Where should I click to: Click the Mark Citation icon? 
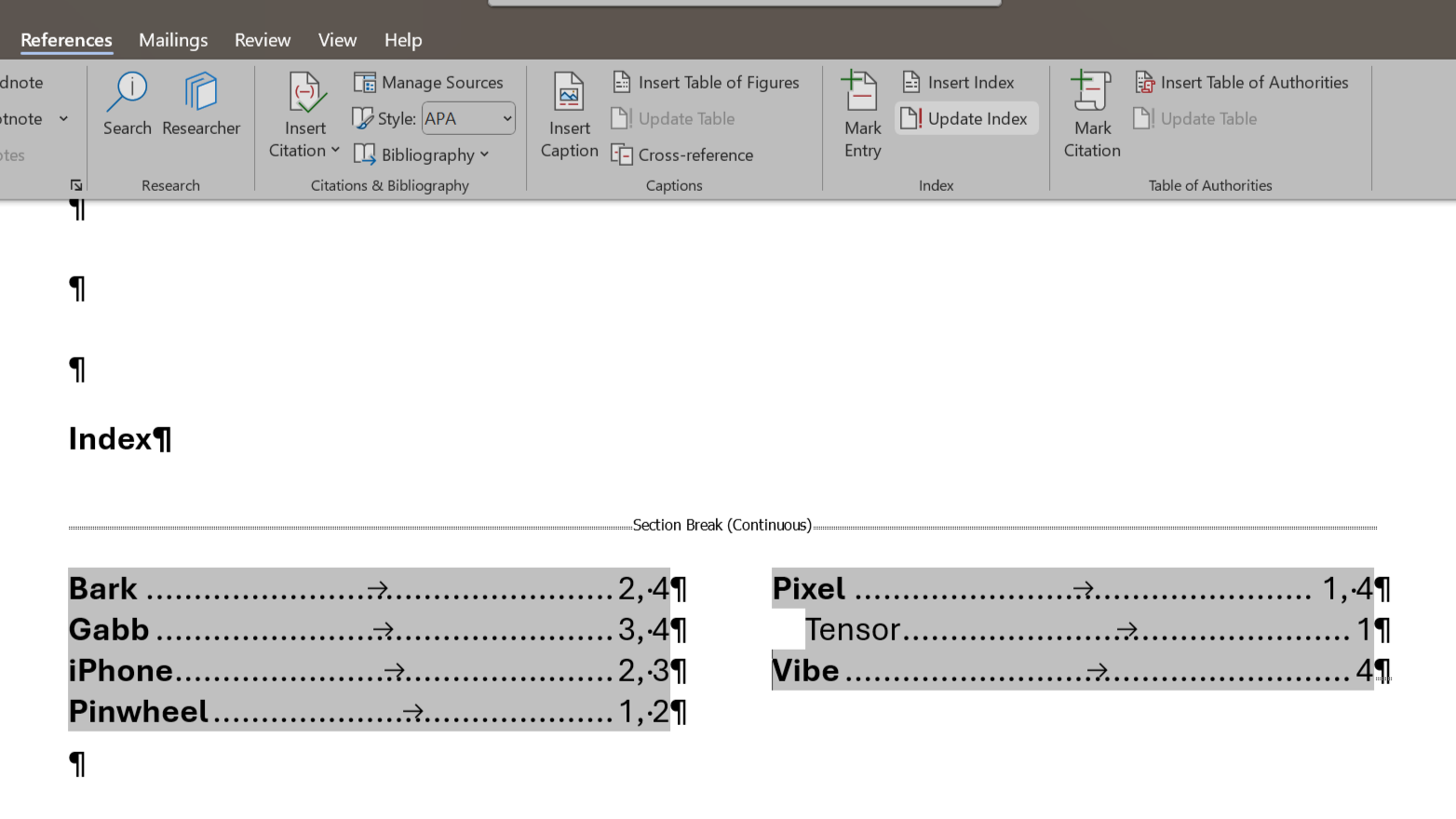(1091, 90)
